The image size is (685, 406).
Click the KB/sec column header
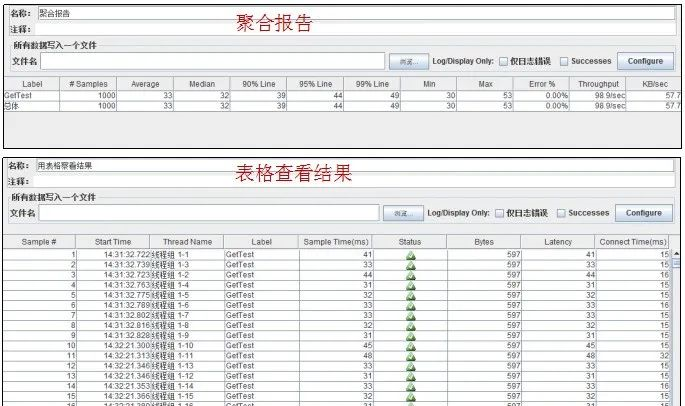pos(654,84)
